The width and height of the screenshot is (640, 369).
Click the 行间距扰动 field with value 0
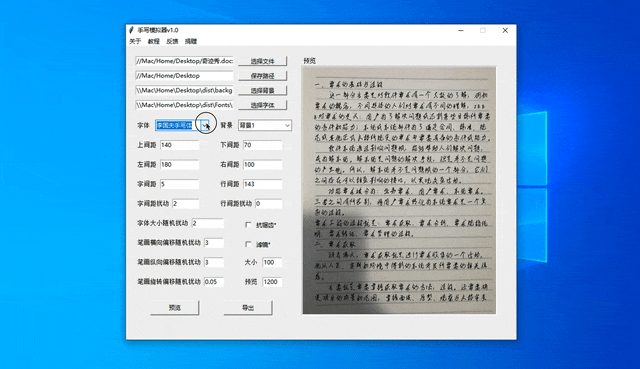point(269,204)
